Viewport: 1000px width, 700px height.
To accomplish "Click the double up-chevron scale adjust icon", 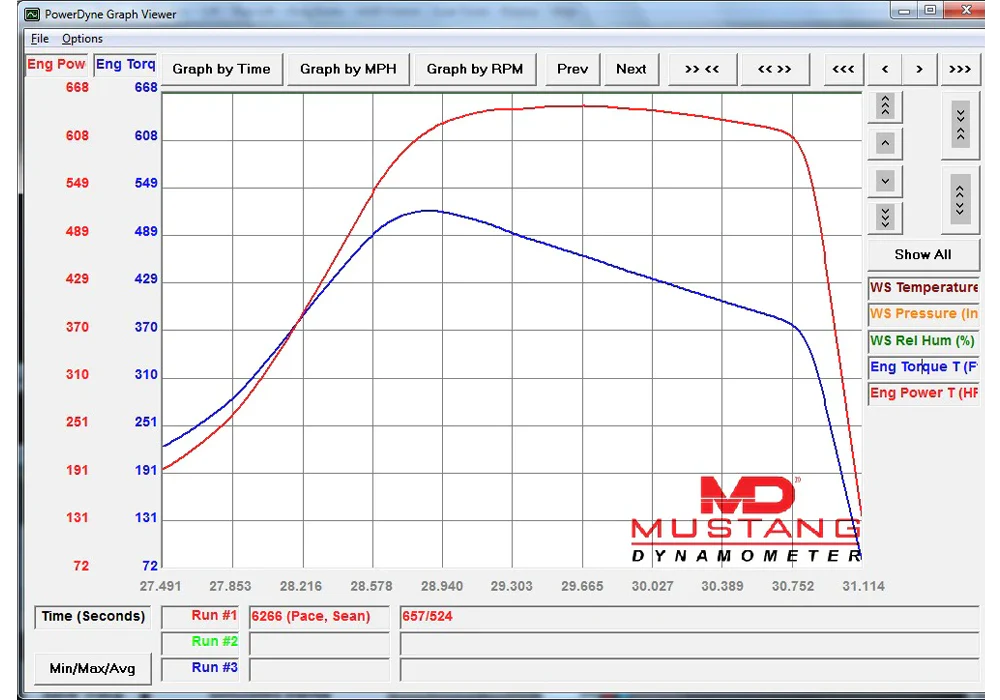I will (884, 105).
